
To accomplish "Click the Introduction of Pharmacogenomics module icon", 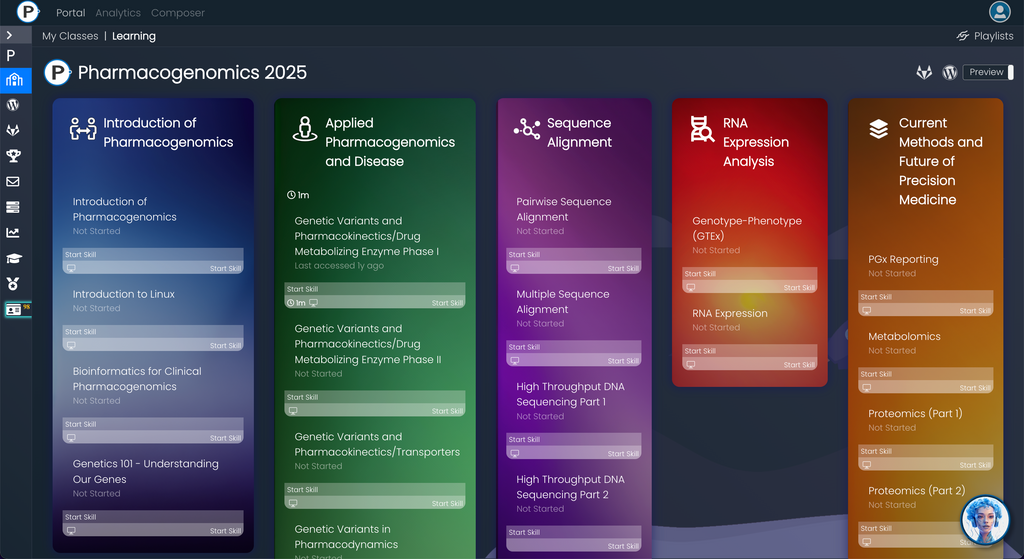I will [83, 129].
